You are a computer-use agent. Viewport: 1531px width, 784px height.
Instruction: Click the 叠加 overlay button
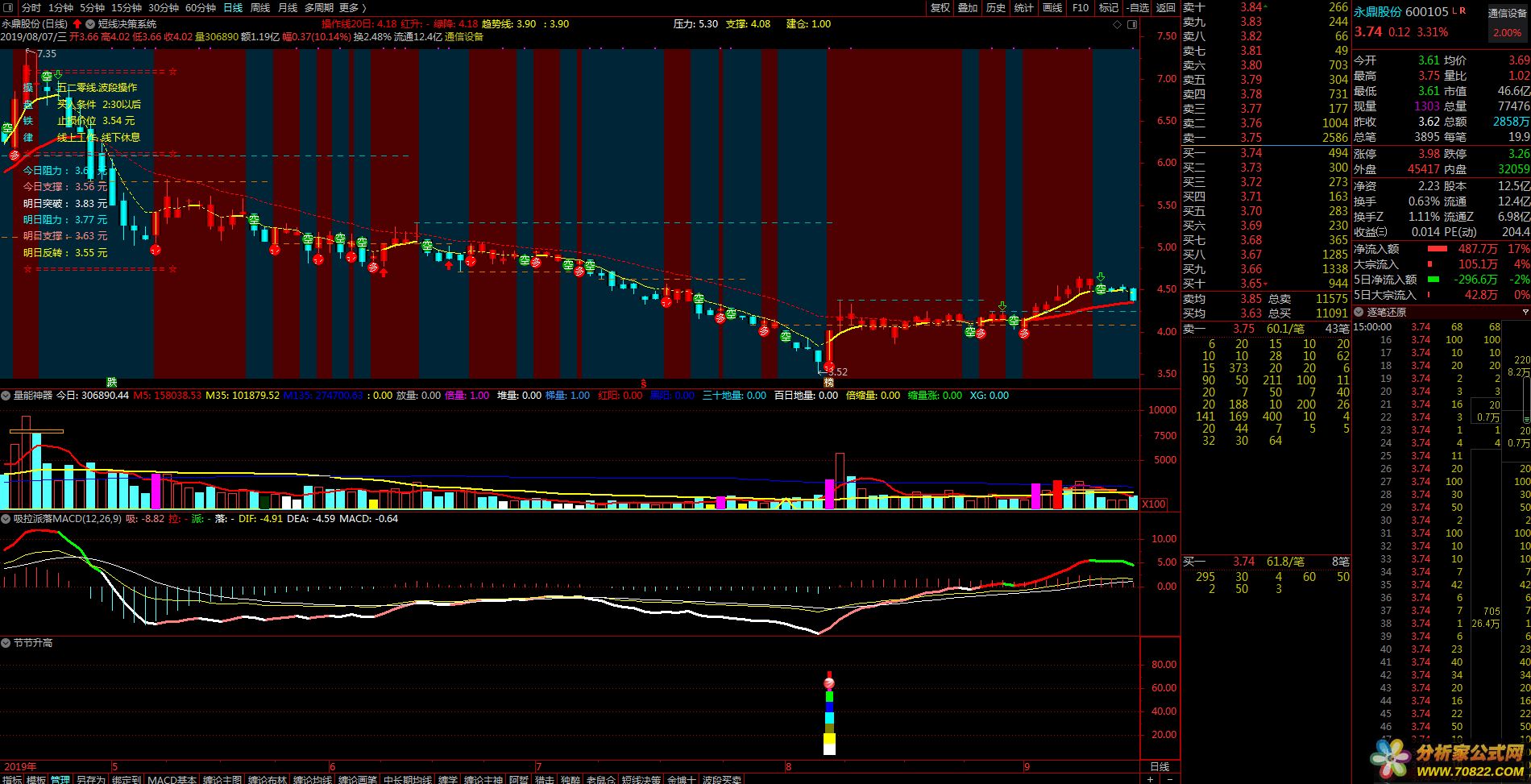[x=968, y=7]
